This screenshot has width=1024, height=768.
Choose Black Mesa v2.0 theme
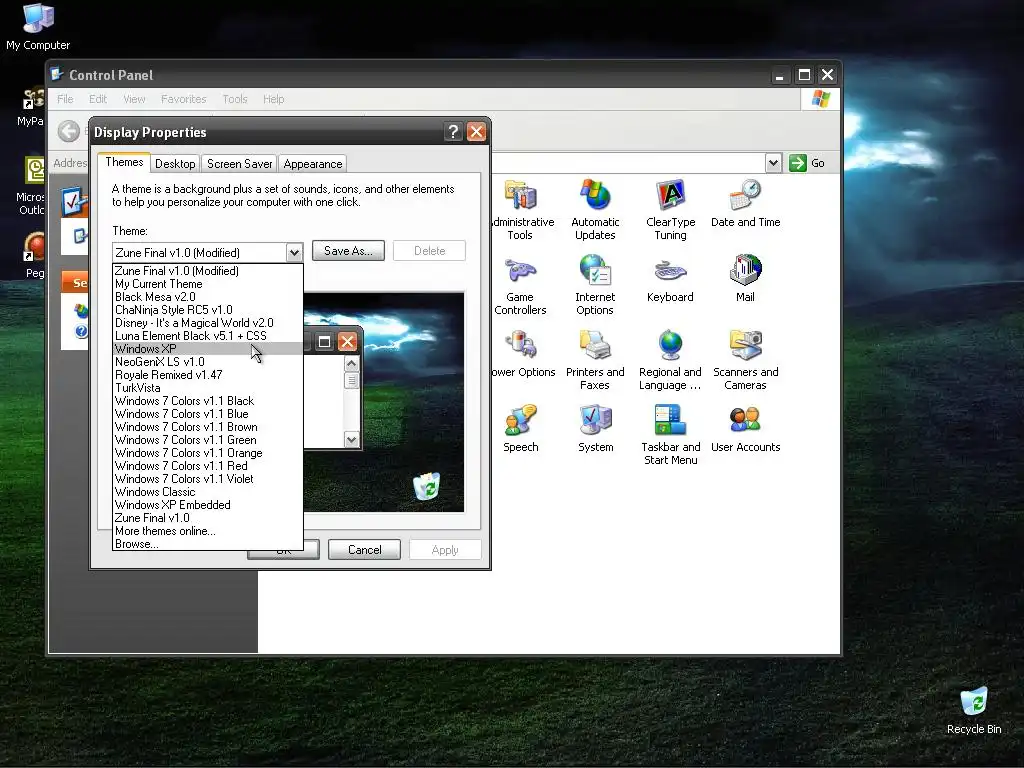pyautogui.click(x=208, y=297)
